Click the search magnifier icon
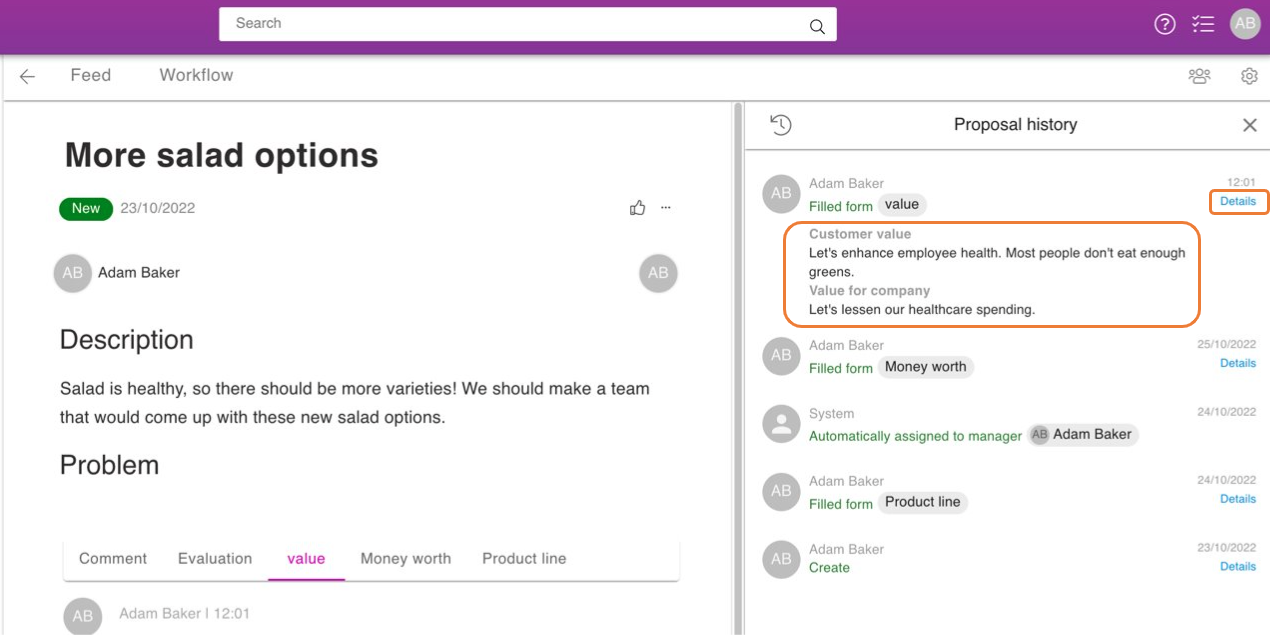This screenshot has height=638, width=1270. pyautogui.click(x=817, y=27)
